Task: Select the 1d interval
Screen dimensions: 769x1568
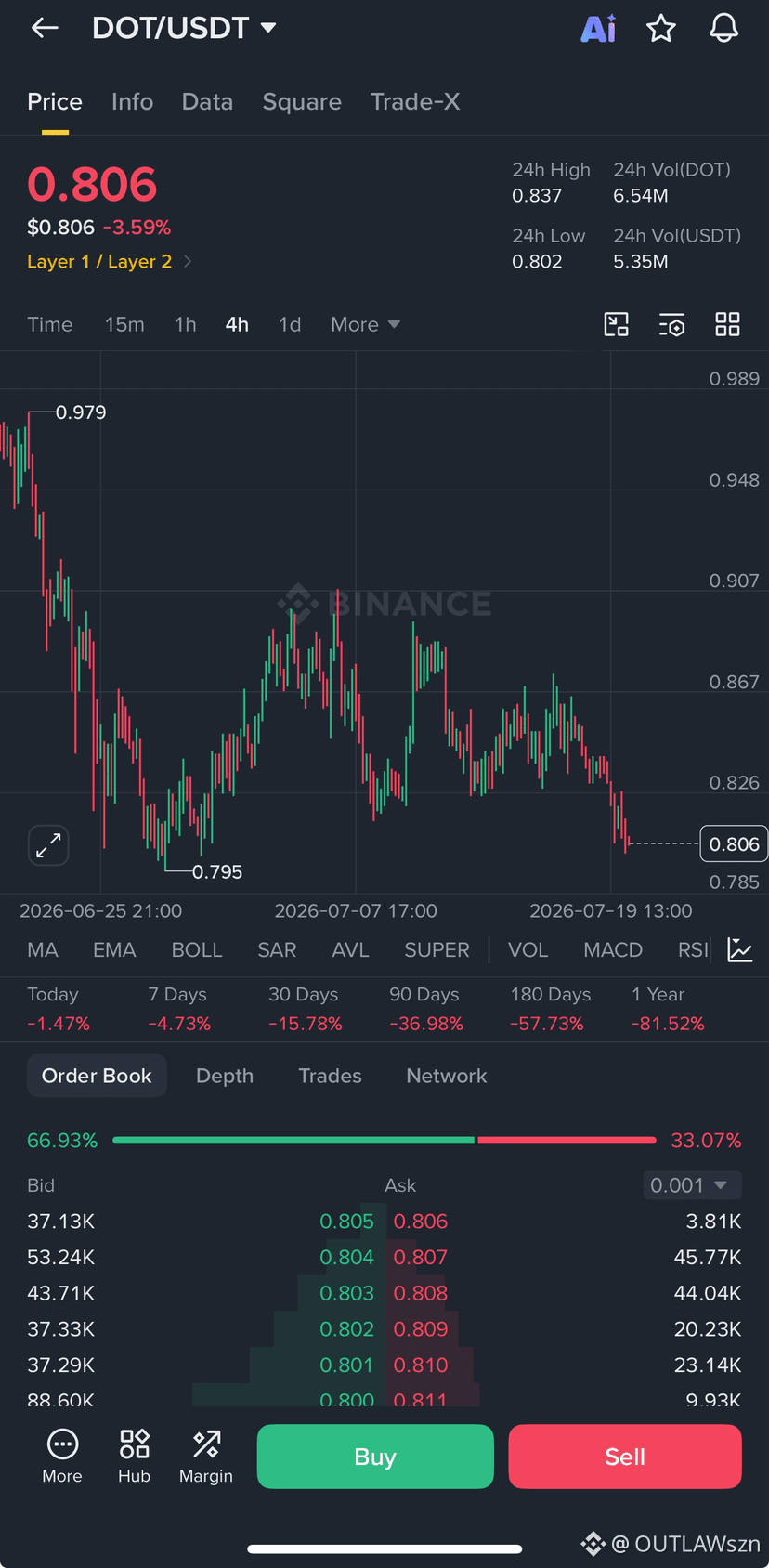Action: (290, 324)
